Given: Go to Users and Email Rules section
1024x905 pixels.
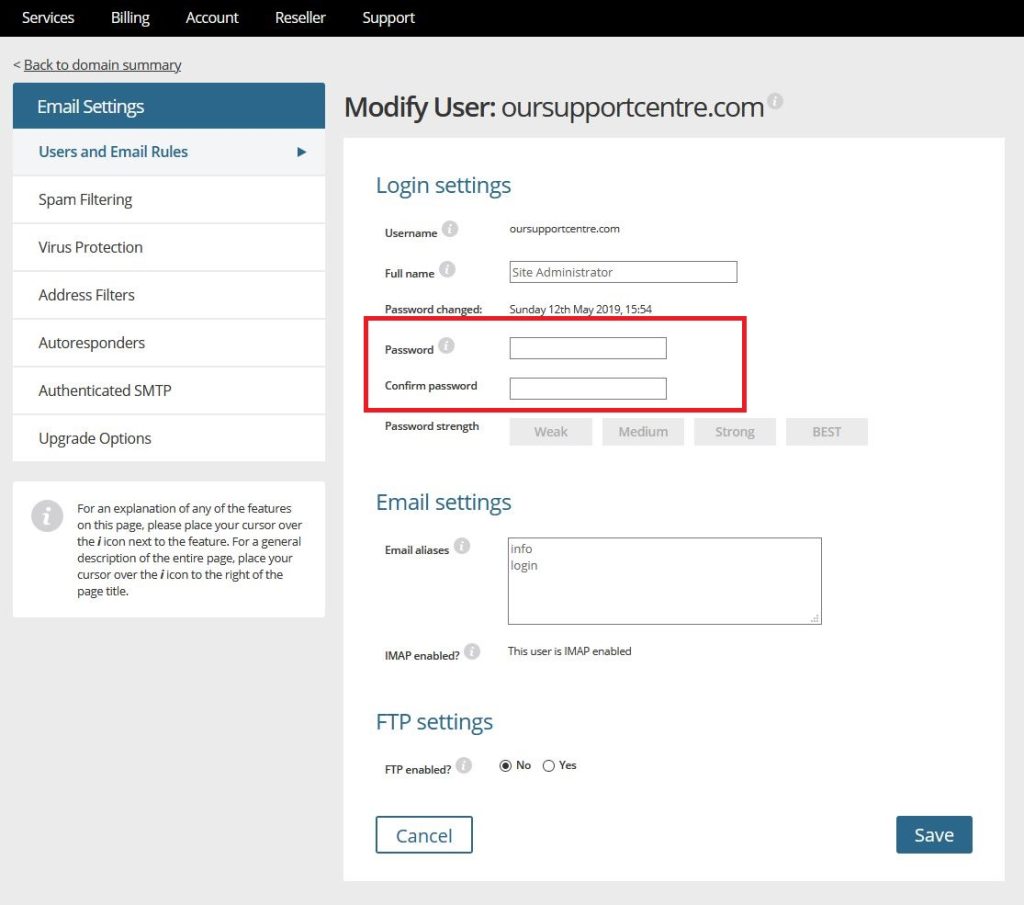Looking at the screenshot, I should point(168,152).
